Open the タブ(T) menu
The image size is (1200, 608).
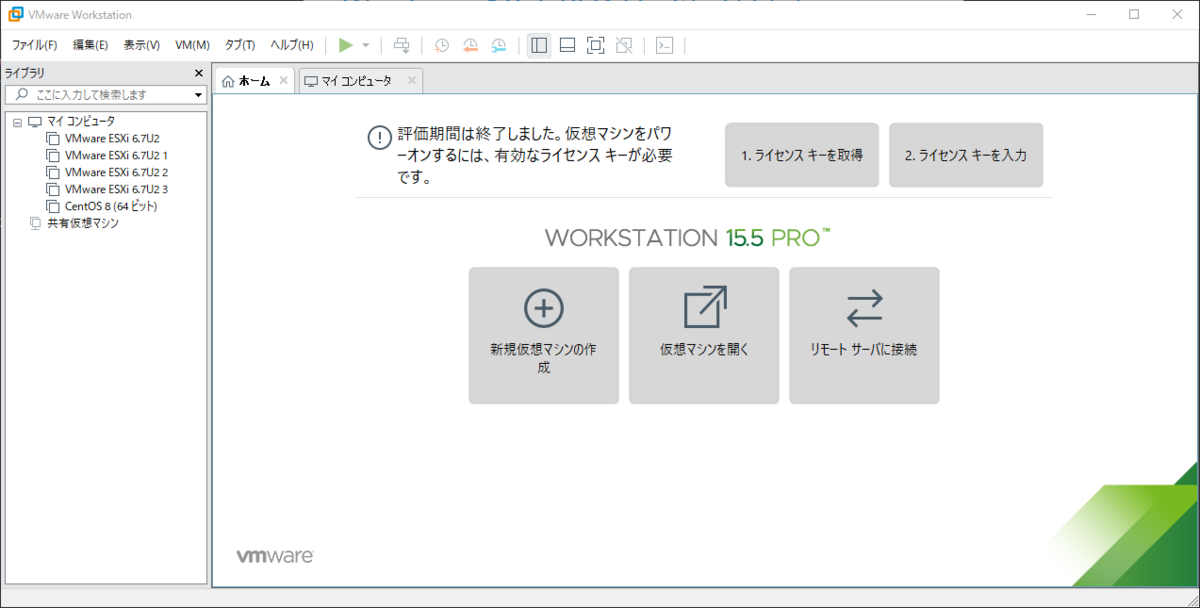click(240, 45)
